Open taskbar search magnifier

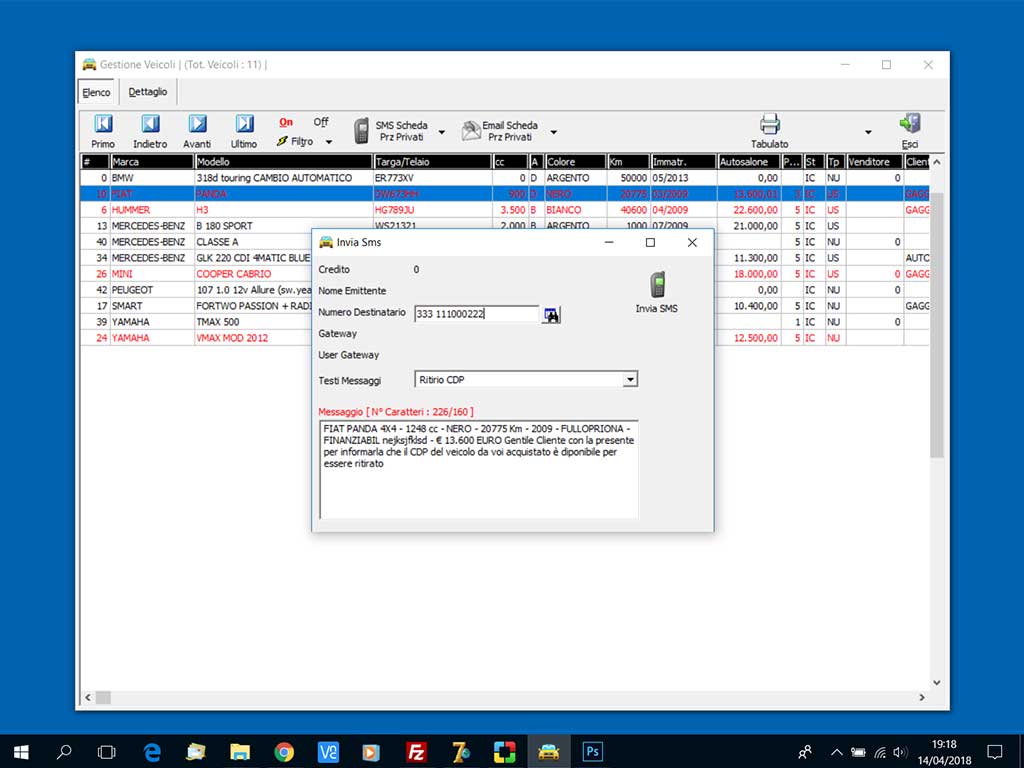point(63,752)
